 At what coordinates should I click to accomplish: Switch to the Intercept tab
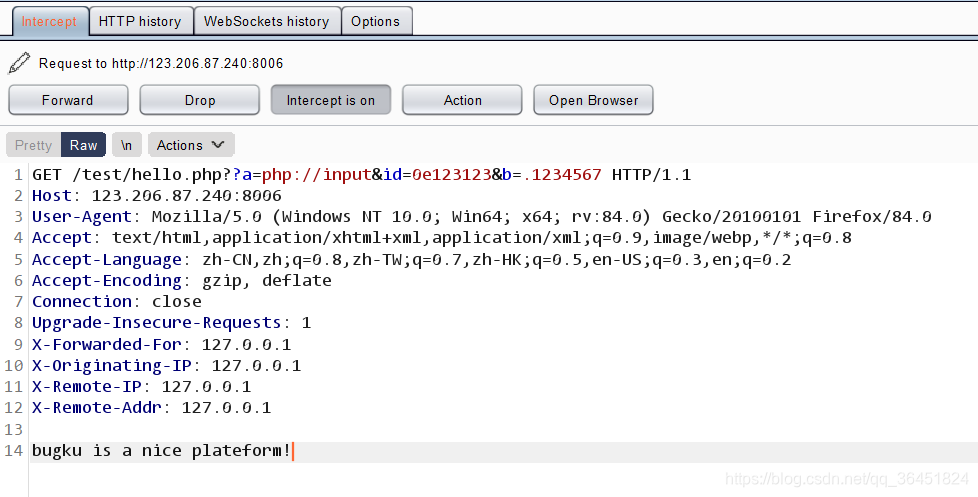pos(49,21)
